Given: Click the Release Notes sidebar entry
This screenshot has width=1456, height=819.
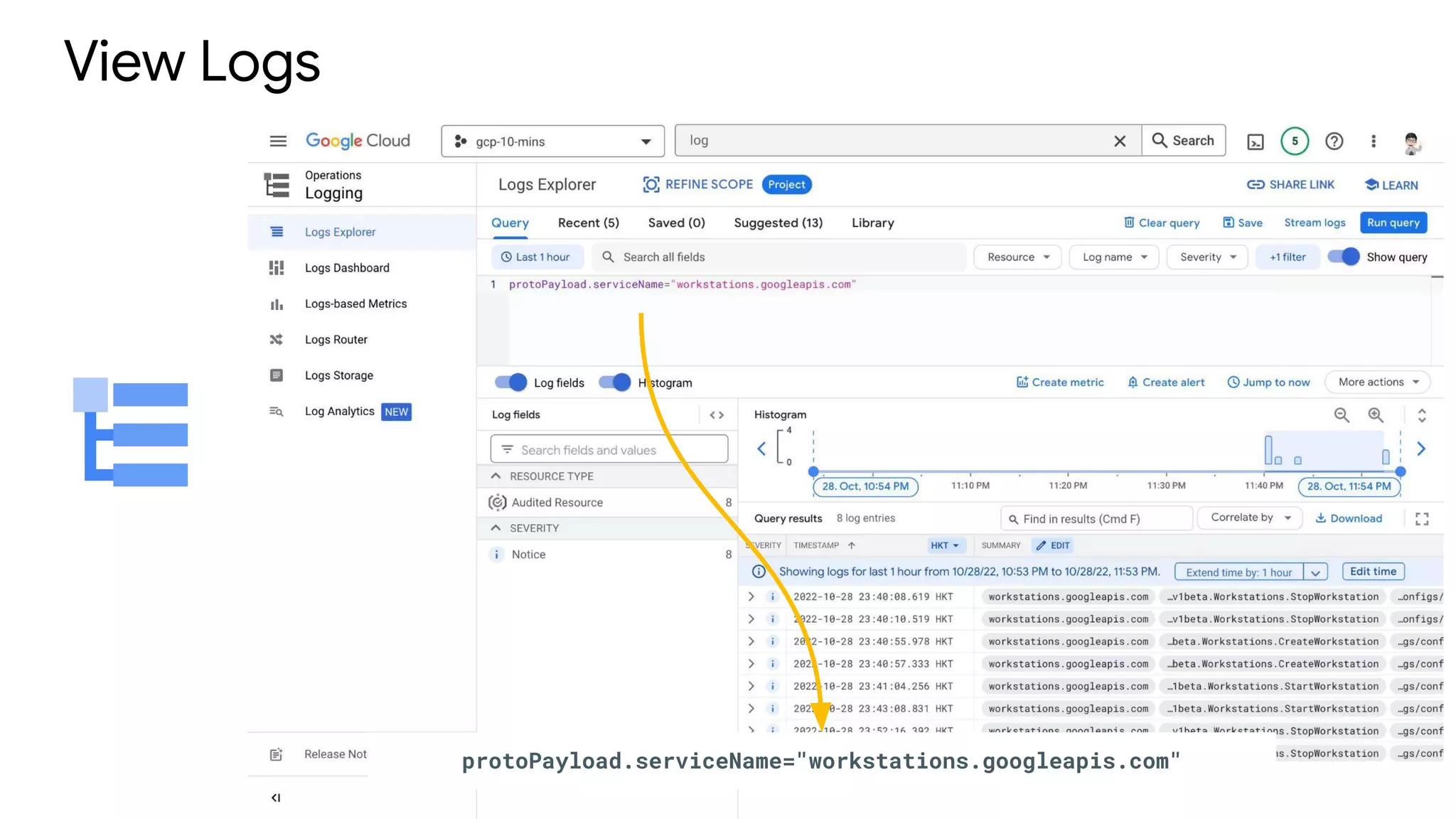Looking at the screenshot, I should [320, 754].
